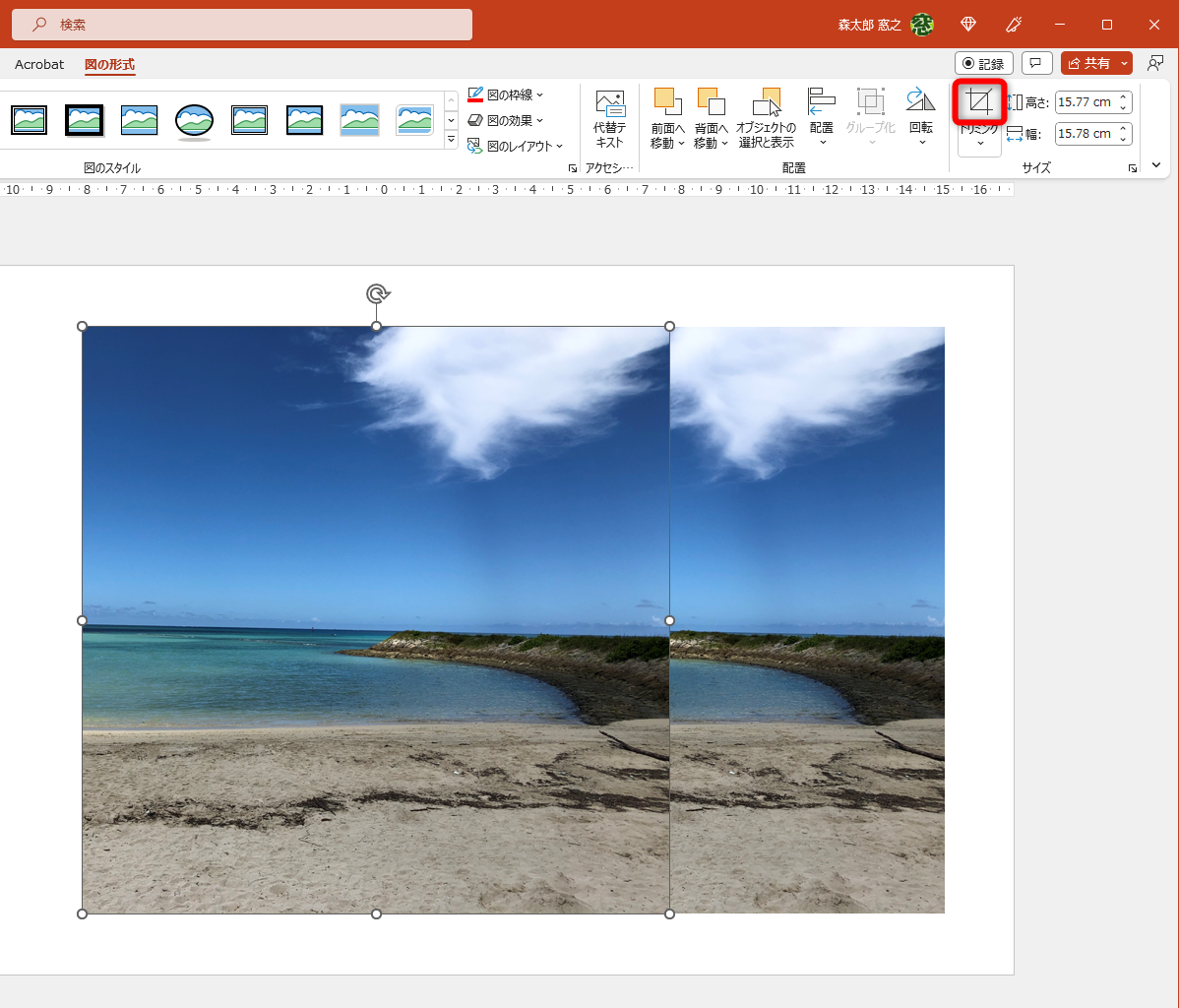Click the right-middle sizing handle of picture

tap(670, 620)
